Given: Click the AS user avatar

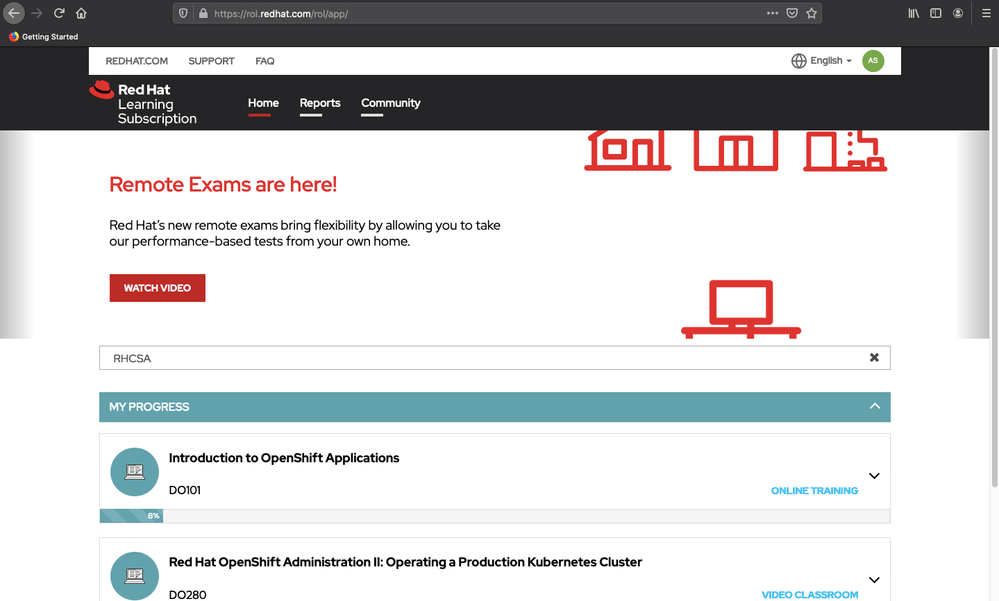Looking at the screenshot, I should click(x=873, y=61).
